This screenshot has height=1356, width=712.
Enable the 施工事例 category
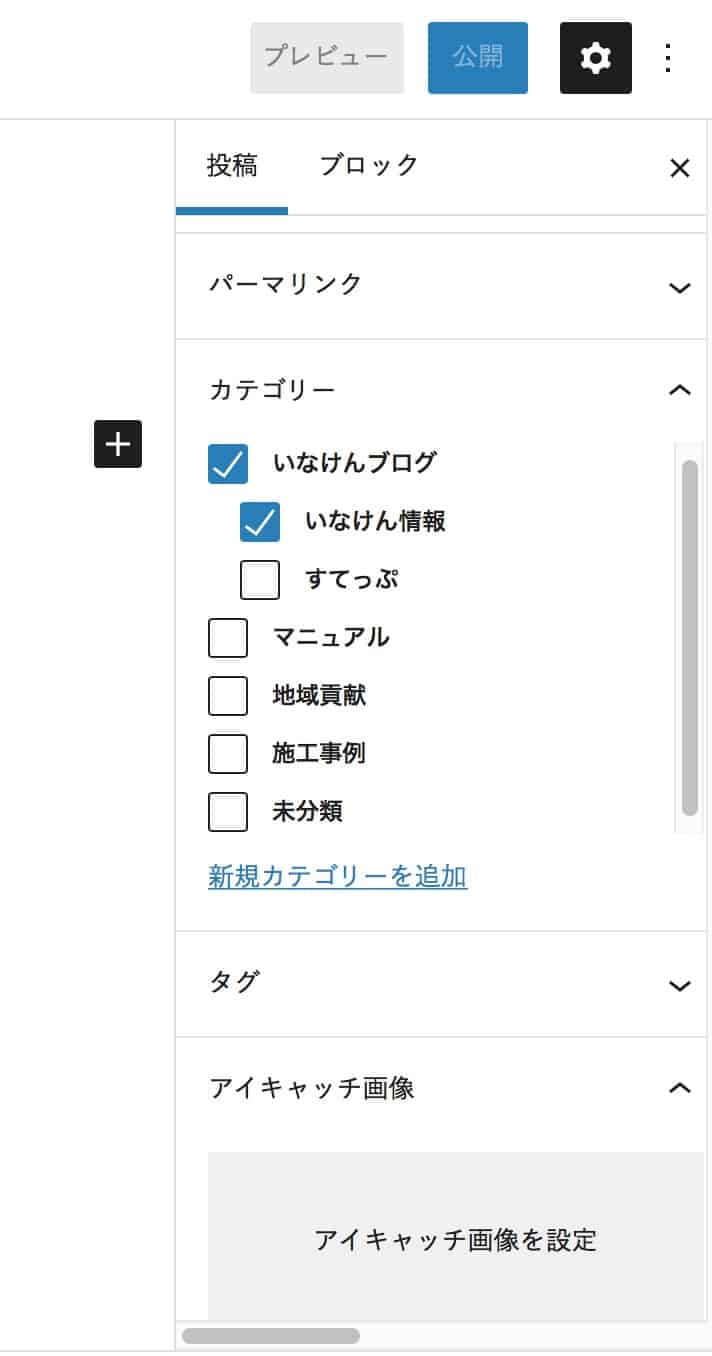[x=228, y=754]
